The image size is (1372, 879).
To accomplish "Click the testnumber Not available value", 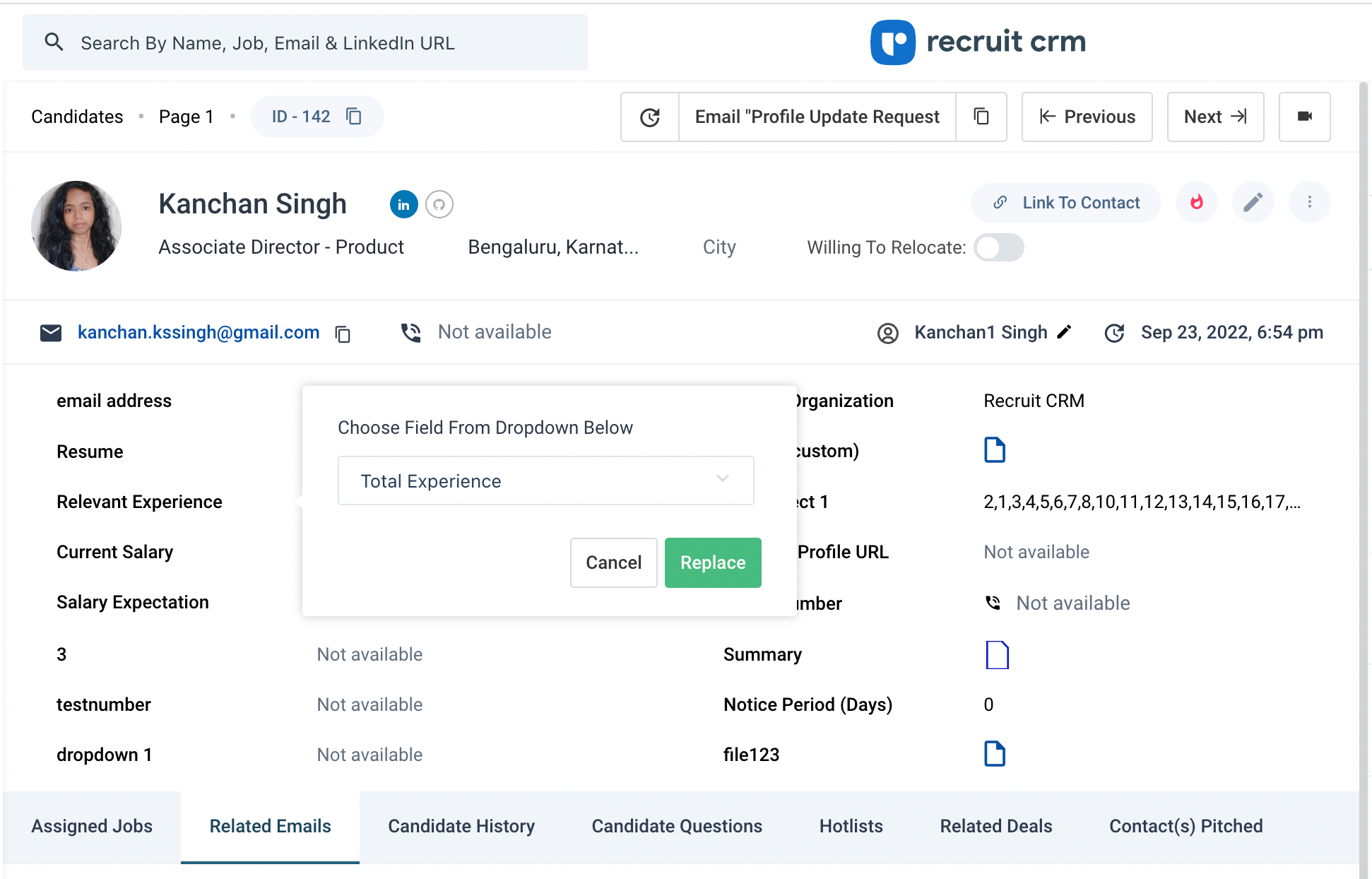I will tap(369, 704).
